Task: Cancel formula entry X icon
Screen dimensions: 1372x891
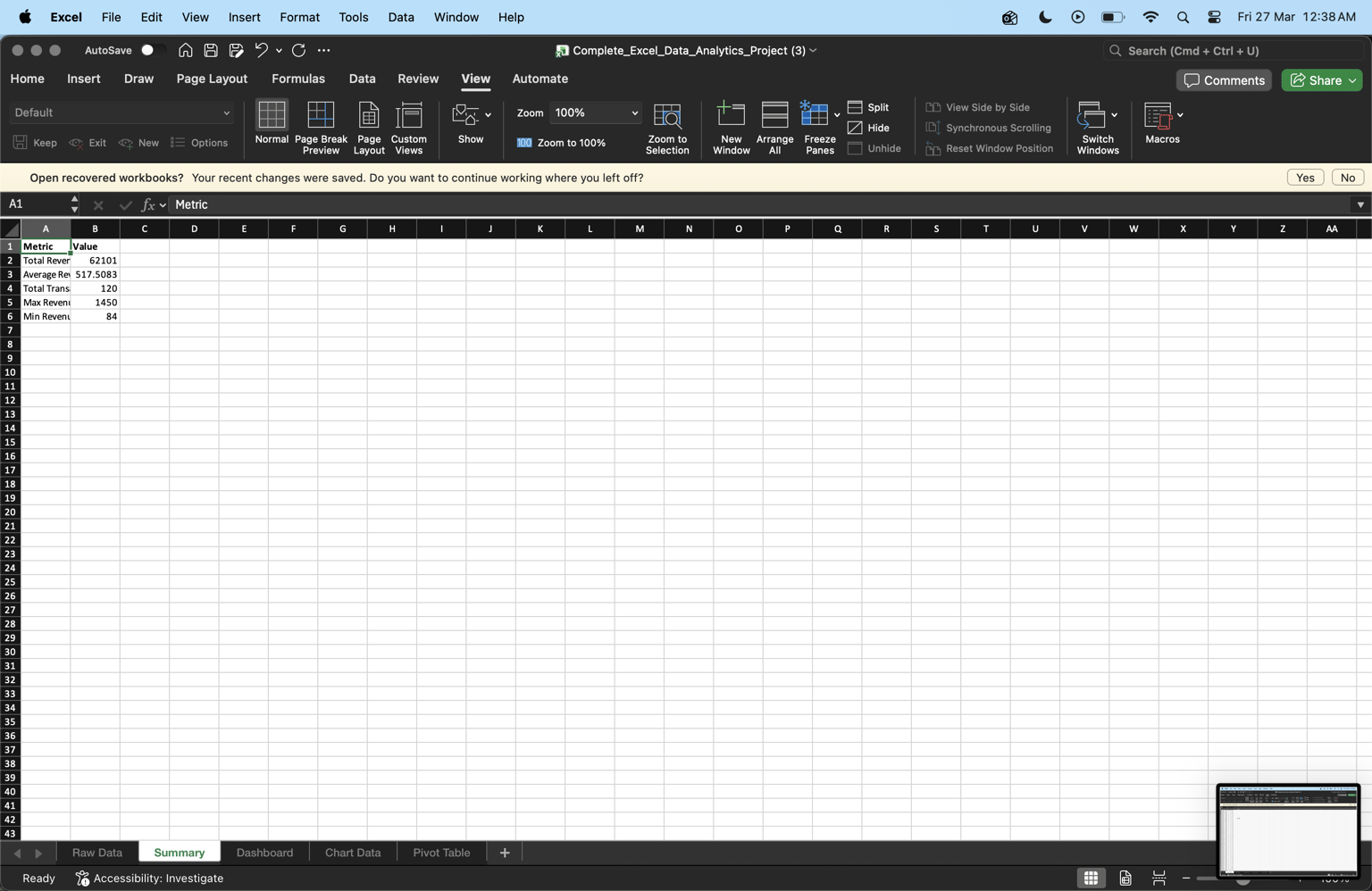Action: [98, 205]
